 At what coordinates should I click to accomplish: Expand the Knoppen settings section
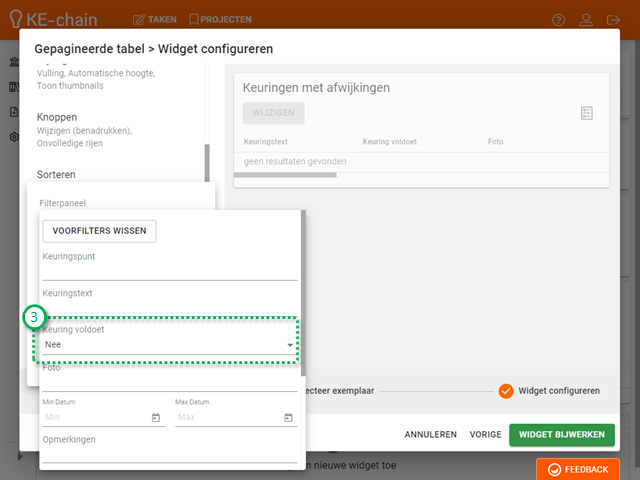point(57,117)
